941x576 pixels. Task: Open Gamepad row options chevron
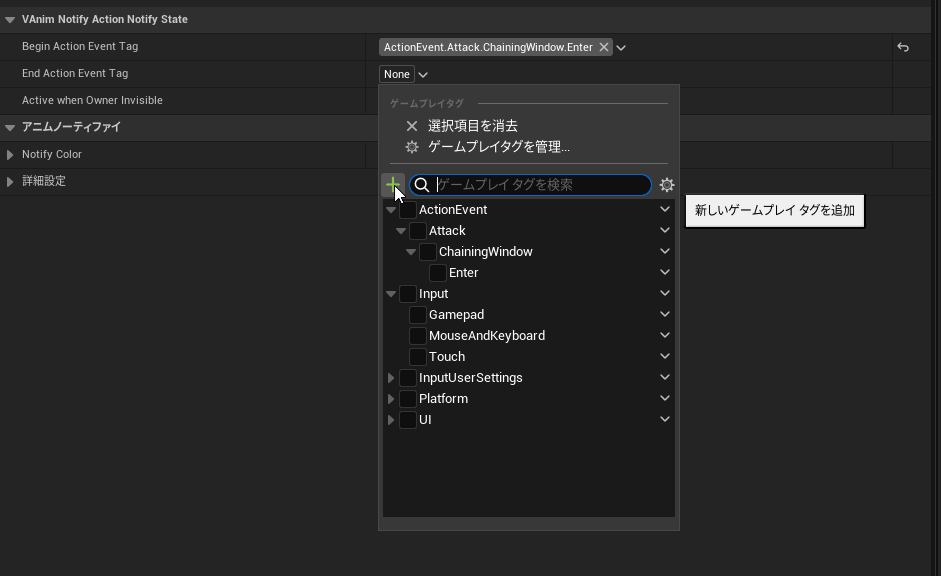coord(665,314)
